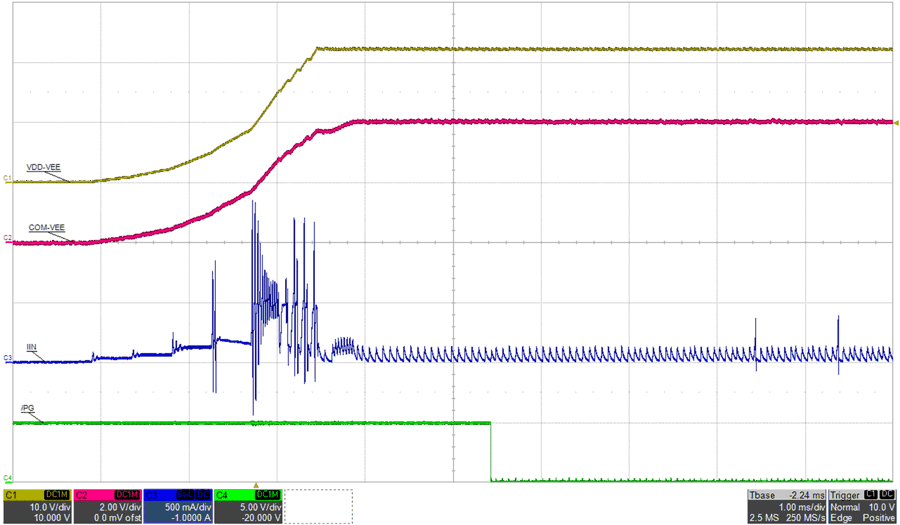Screen dimensions: 900x525
Task: Click the C2 channel ground marker
Action: click(6, 240)
